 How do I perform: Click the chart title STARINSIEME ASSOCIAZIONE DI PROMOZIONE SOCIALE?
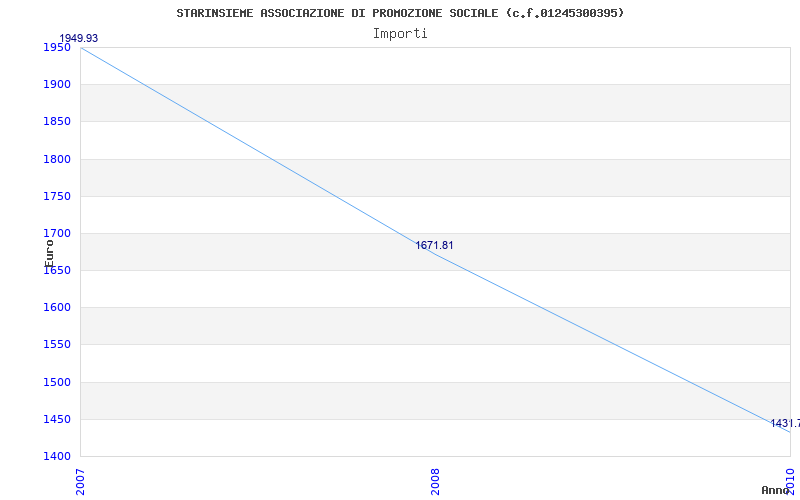pyautogui.click(x=400, y=13)
